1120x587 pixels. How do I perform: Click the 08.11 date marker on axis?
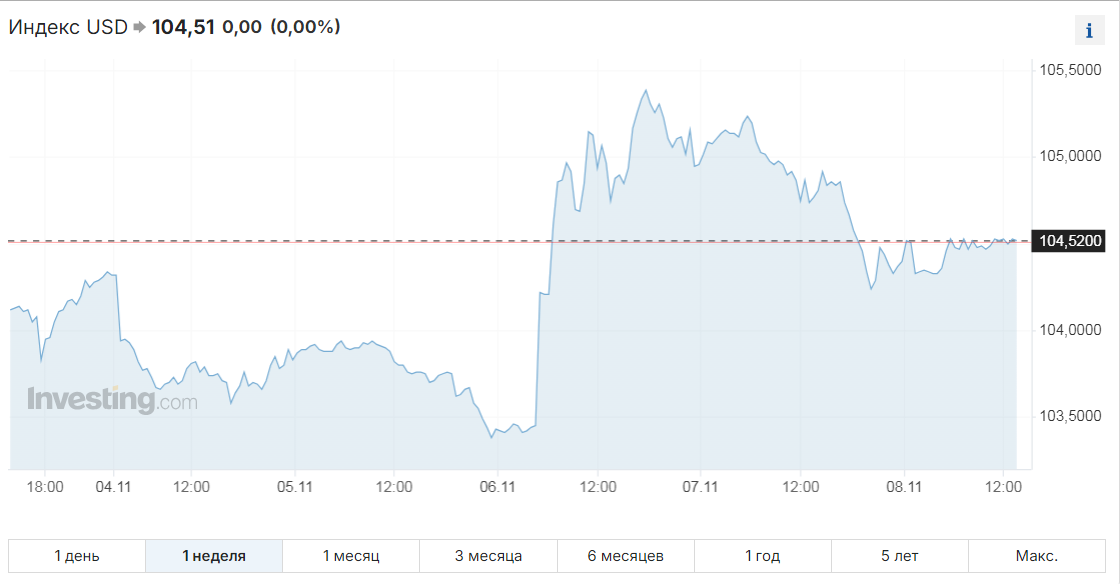pyautogui.click(x=904, y=487)
